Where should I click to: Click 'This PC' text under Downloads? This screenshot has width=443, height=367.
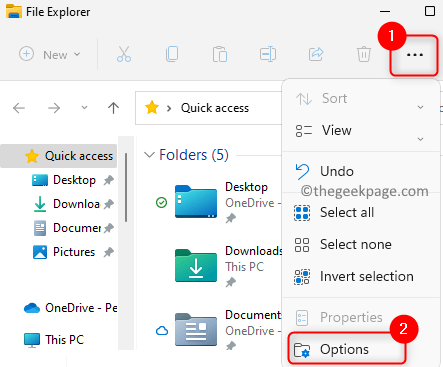pyautogui.click(x=244, y=267)
